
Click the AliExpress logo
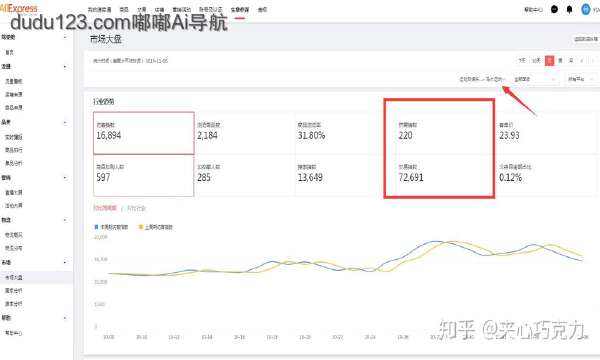19,8
